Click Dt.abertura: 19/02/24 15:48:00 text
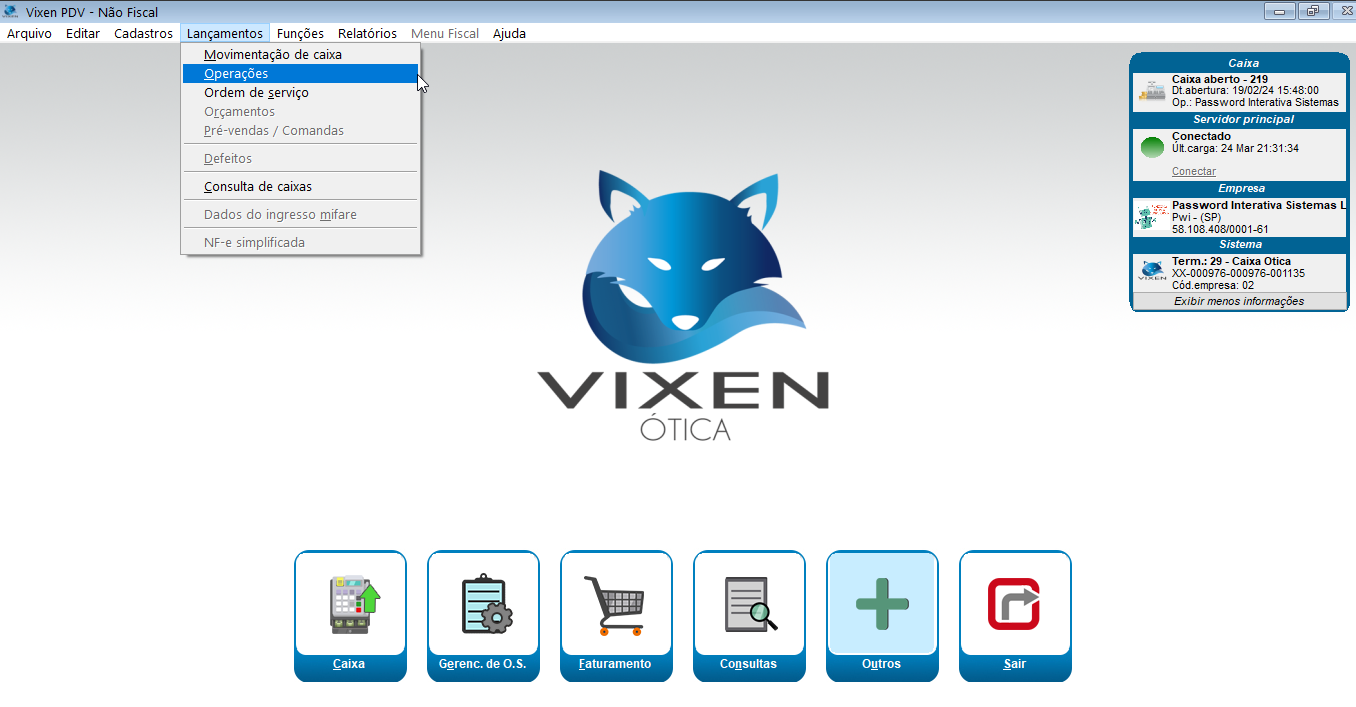1356x707 pixels. coord(1245,90)
